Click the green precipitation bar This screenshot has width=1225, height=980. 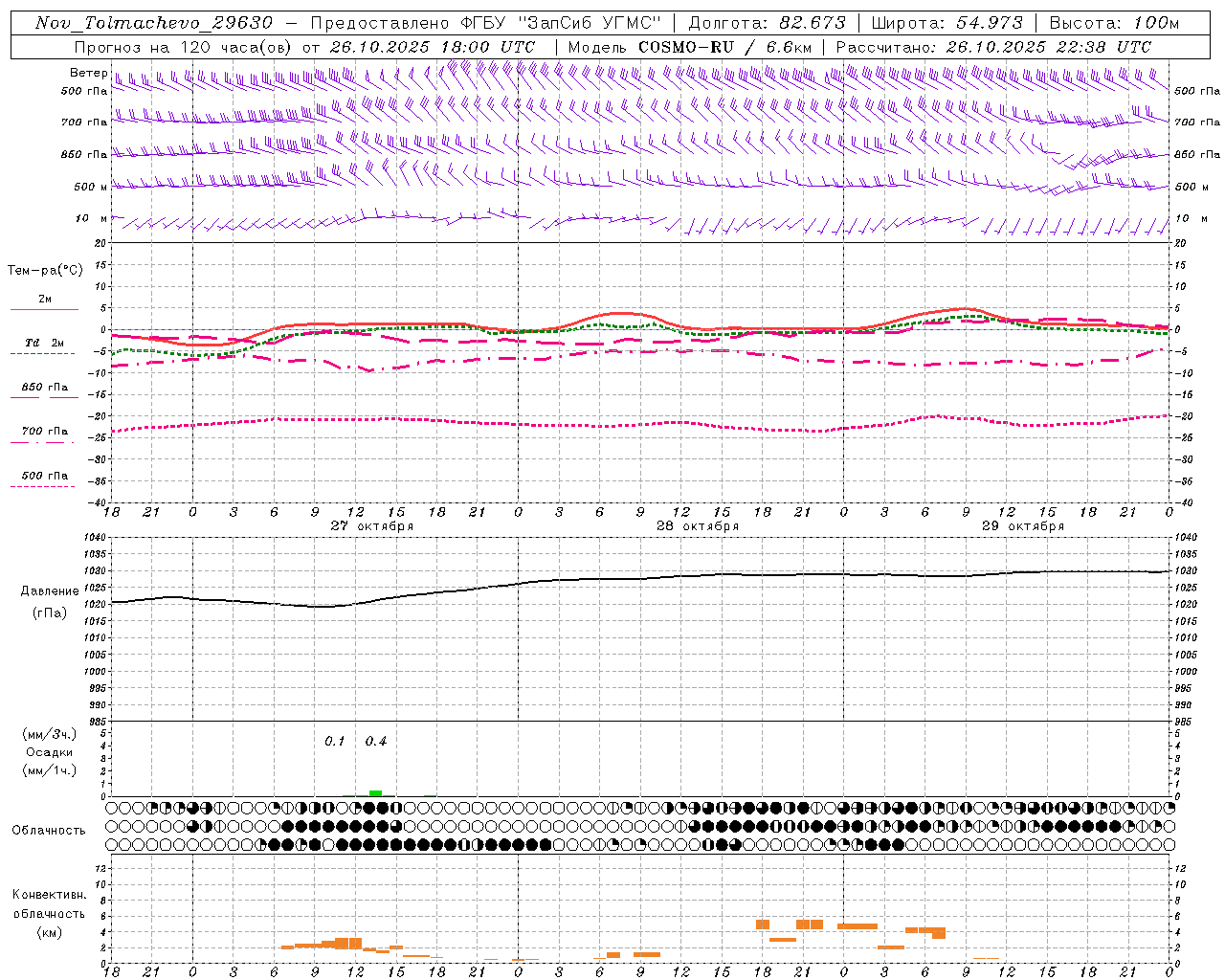click(376, 793)
